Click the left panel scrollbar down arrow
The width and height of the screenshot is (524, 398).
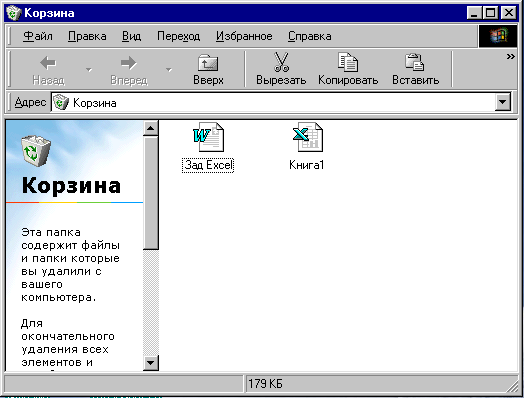click(151, 363)
